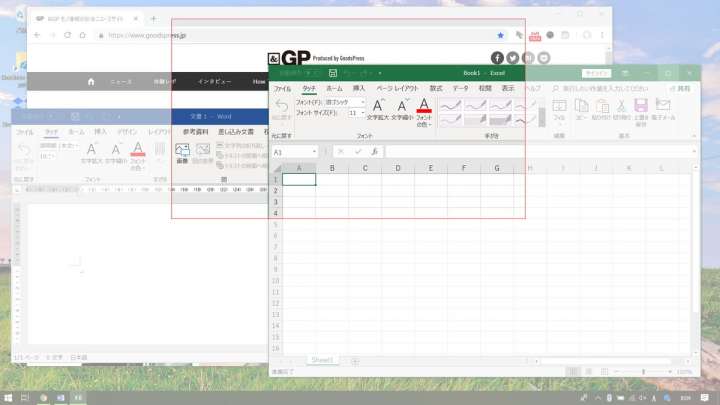Image resolution: width=720 pixels, height=405 pixels.
Task: Open the font color dropdown arrow in Excel
Action: tap(430, 125)
